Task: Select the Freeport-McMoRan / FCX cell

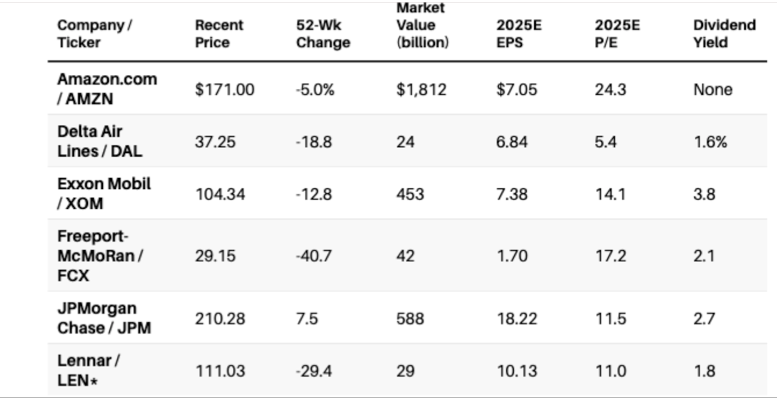Action: [x=100, y=258]
